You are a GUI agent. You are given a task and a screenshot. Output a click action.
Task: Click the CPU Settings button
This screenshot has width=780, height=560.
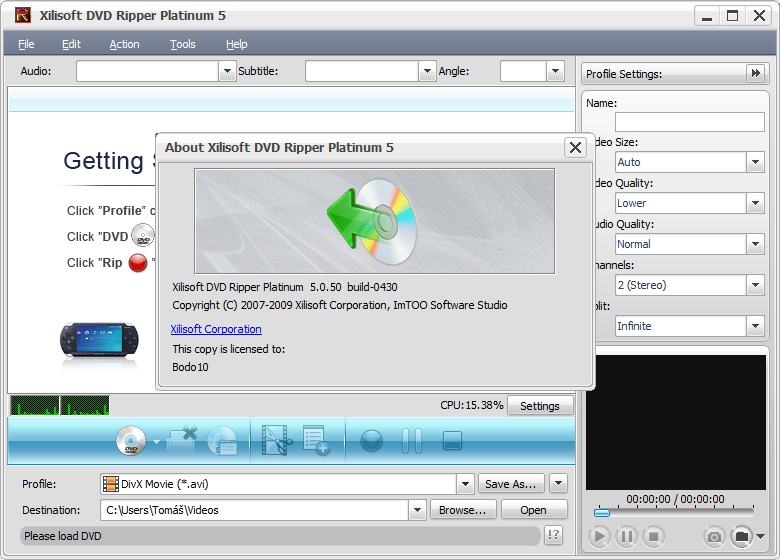click(540, 406)
